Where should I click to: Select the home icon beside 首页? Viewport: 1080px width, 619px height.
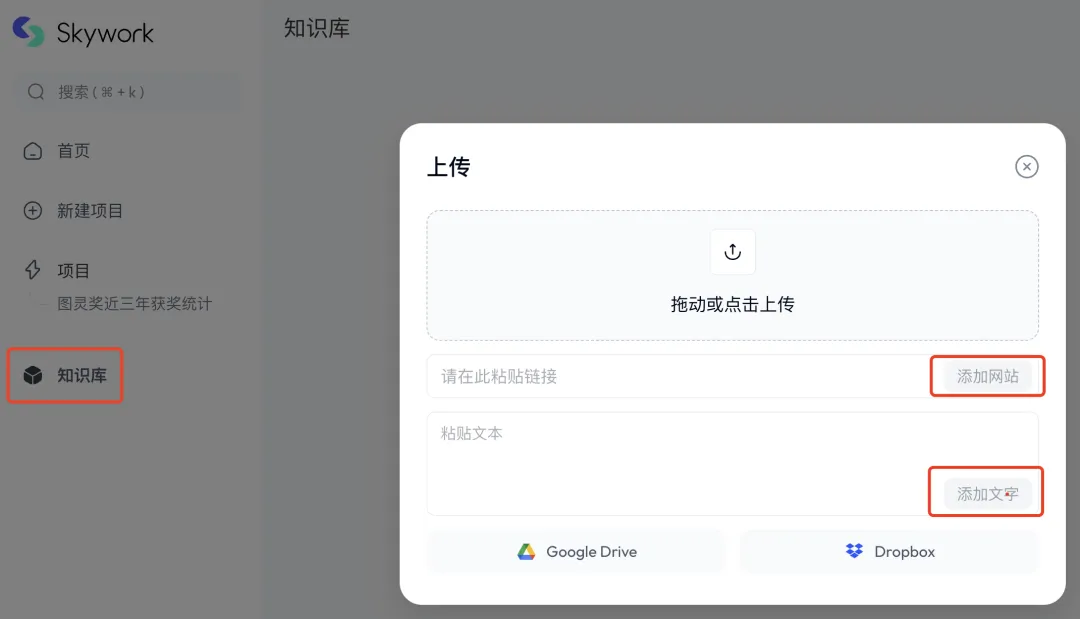(34, 151)
